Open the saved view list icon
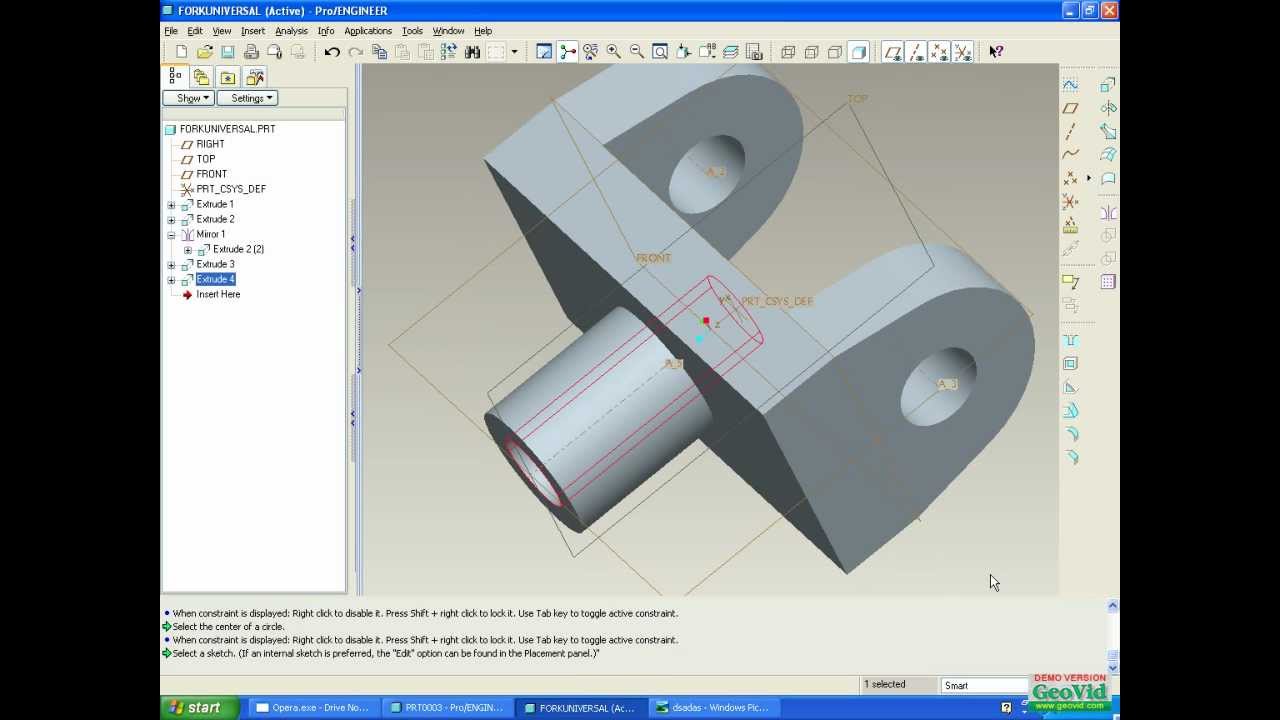Viewport: 1280px width, 720px height. pyautogui.click(x=707, y=52)
